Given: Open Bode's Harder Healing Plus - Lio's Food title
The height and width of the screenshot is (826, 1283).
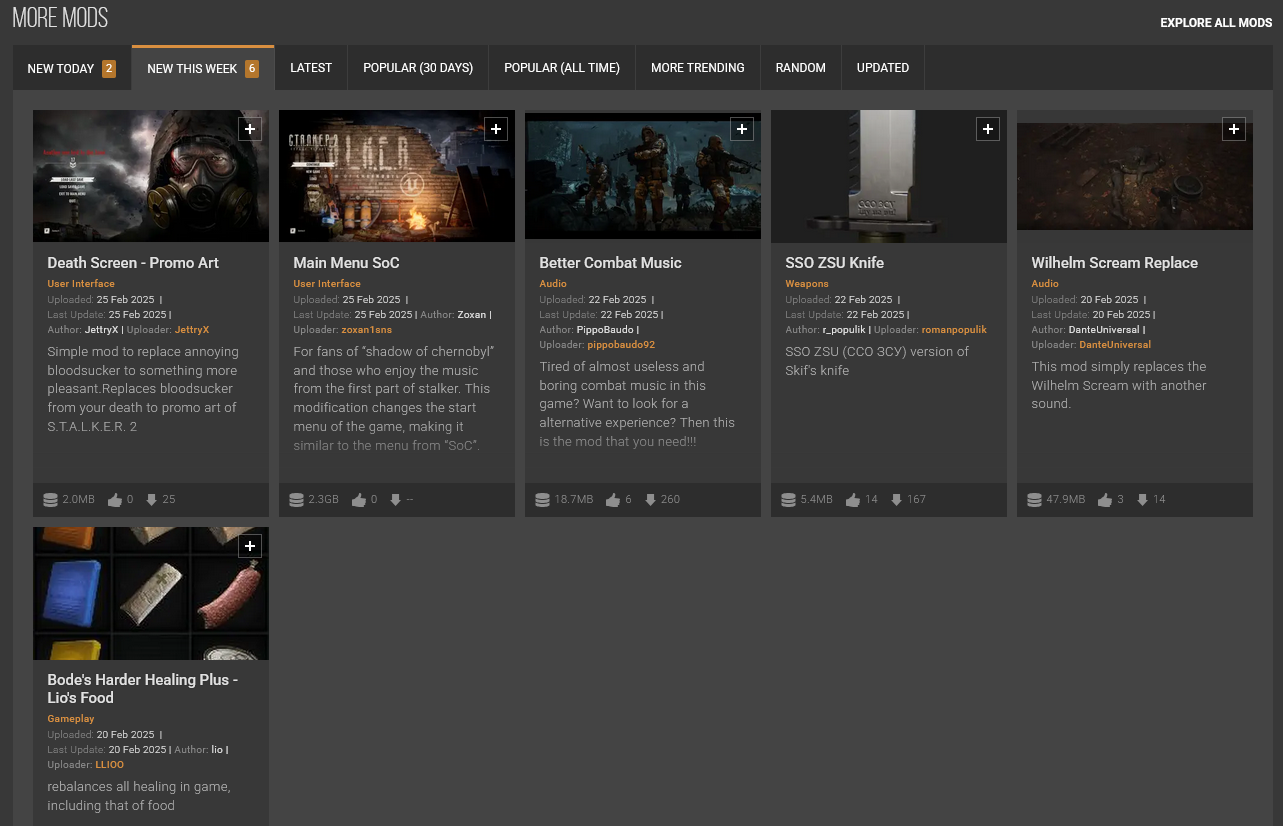Looking at the screenshot, I should 142,689.
